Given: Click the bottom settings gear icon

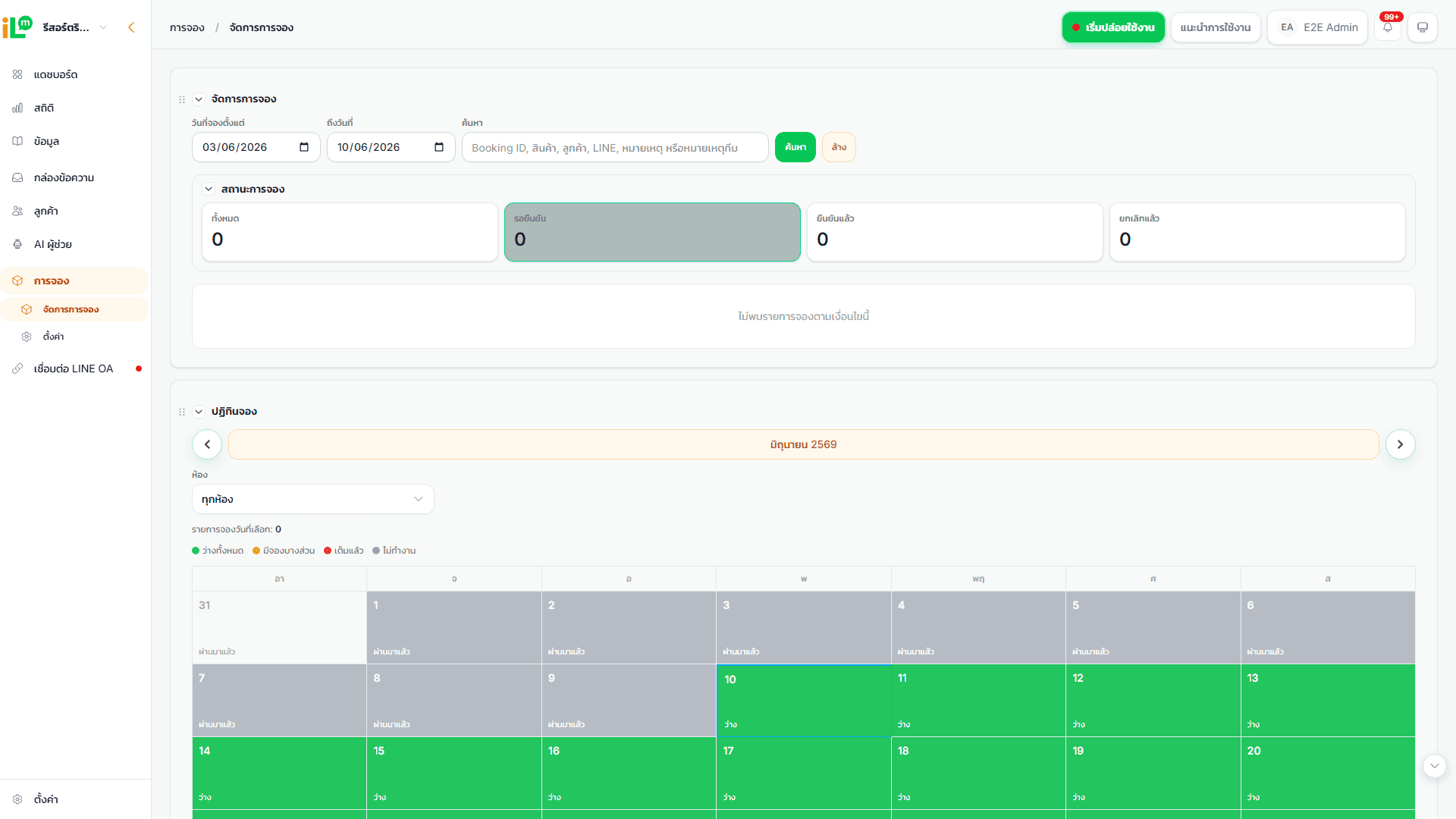Looking at the screenshot, I should [x=17, y=799].
